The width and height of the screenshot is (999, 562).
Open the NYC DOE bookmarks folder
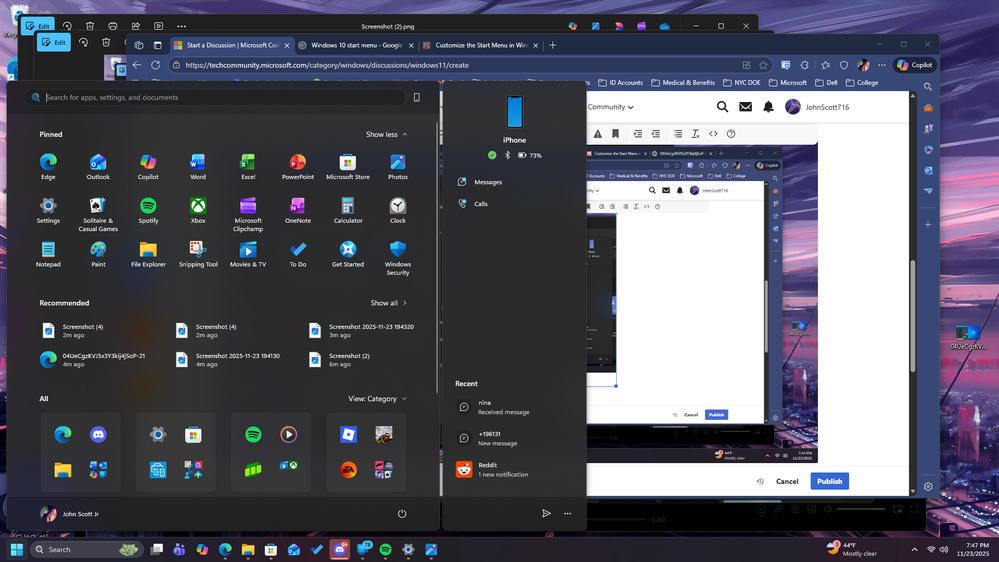point(742,83)
